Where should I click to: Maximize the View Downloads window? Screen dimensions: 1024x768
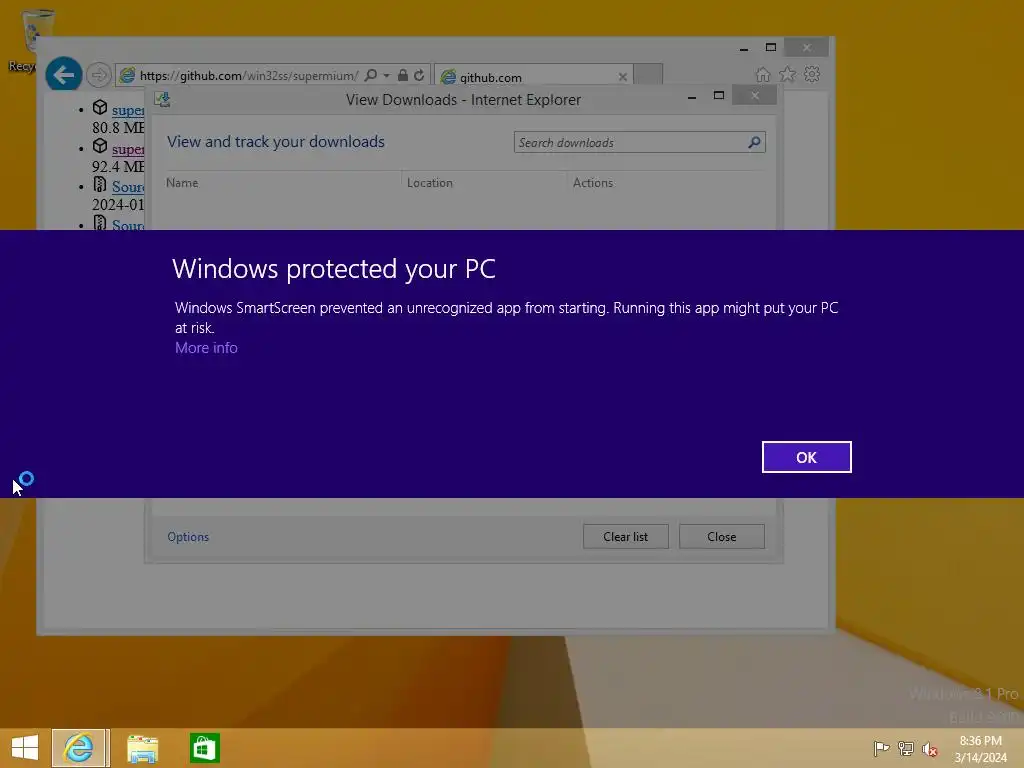pos(718,96)
